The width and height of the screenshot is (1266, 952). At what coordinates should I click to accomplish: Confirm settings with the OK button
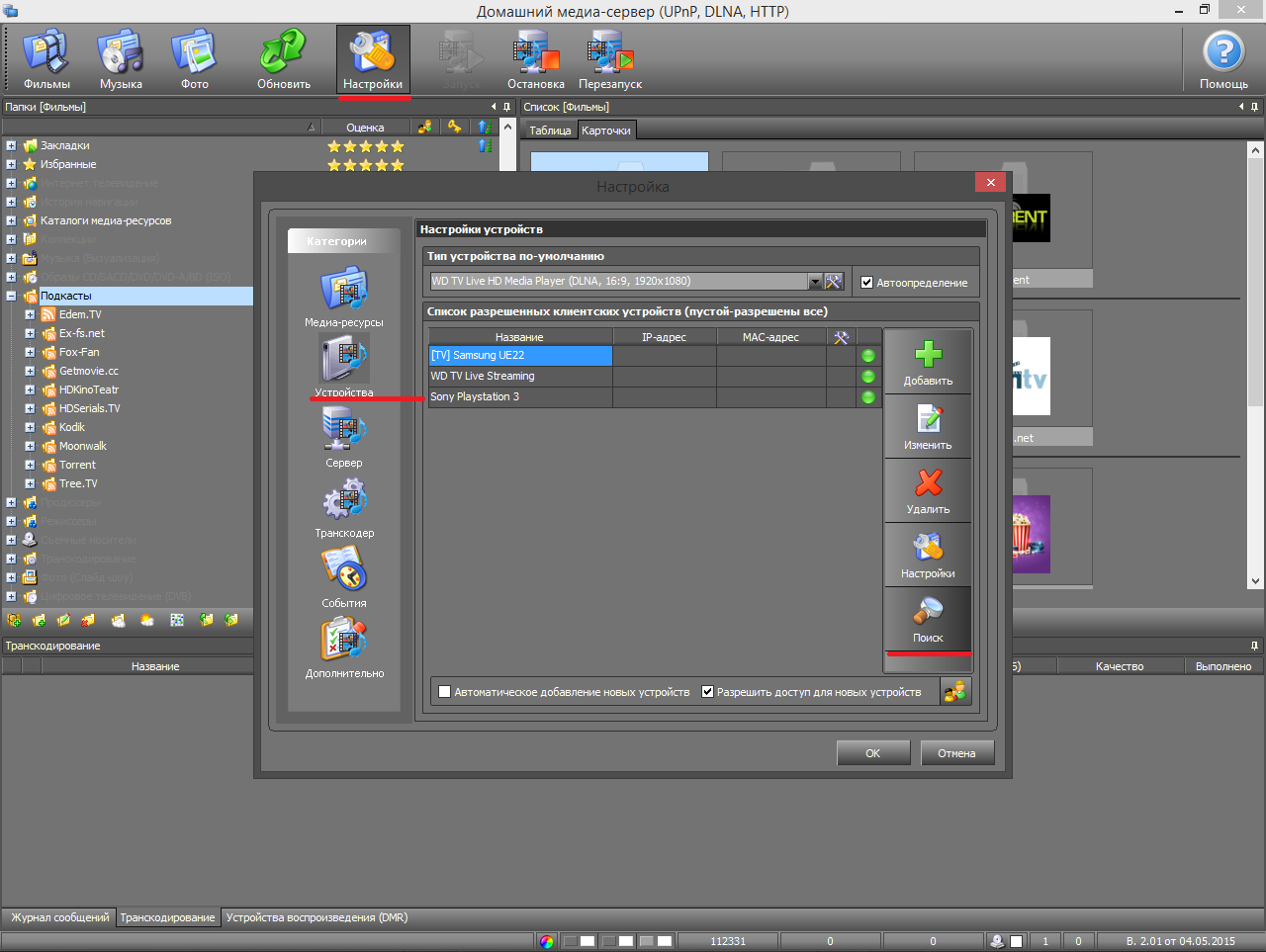point(872,753)
